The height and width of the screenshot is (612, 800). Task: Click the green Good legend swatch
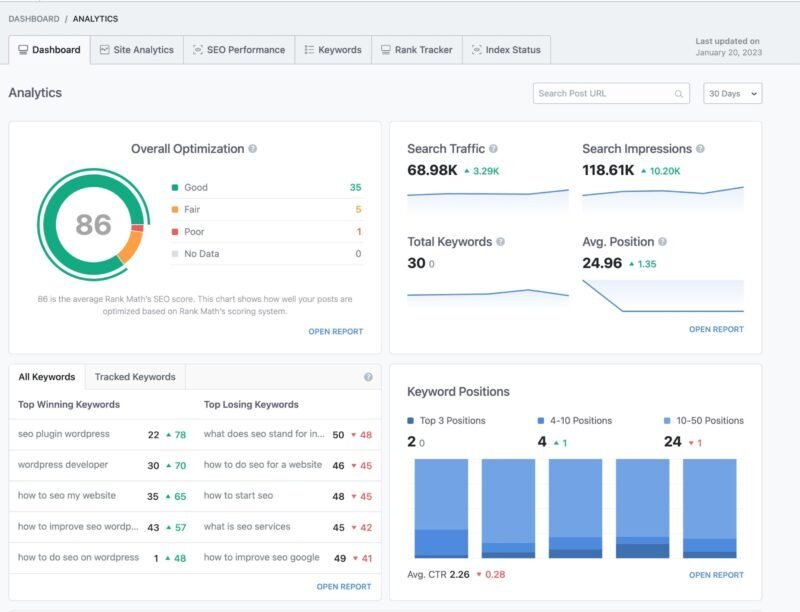(175, 188)
